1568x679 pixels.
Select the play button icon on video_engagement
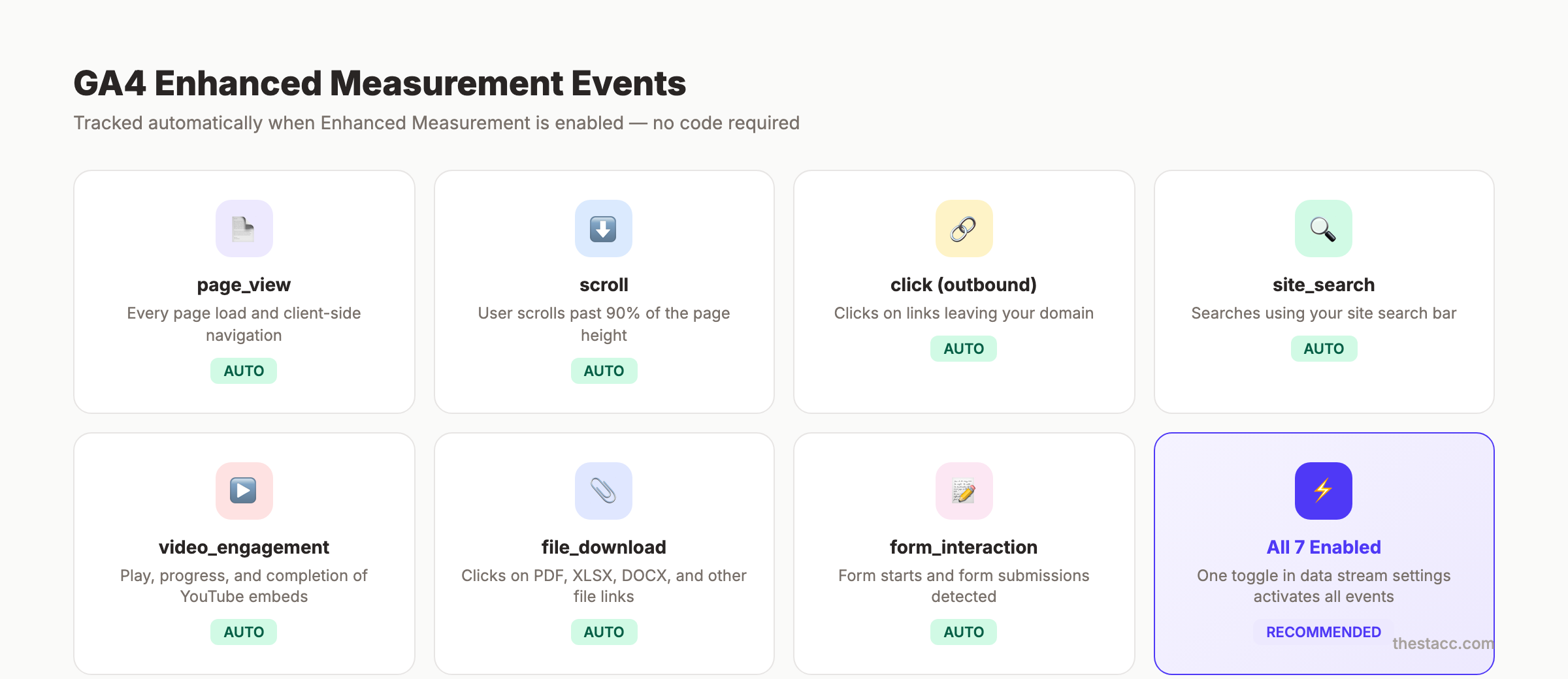click(x=244, y=491)
